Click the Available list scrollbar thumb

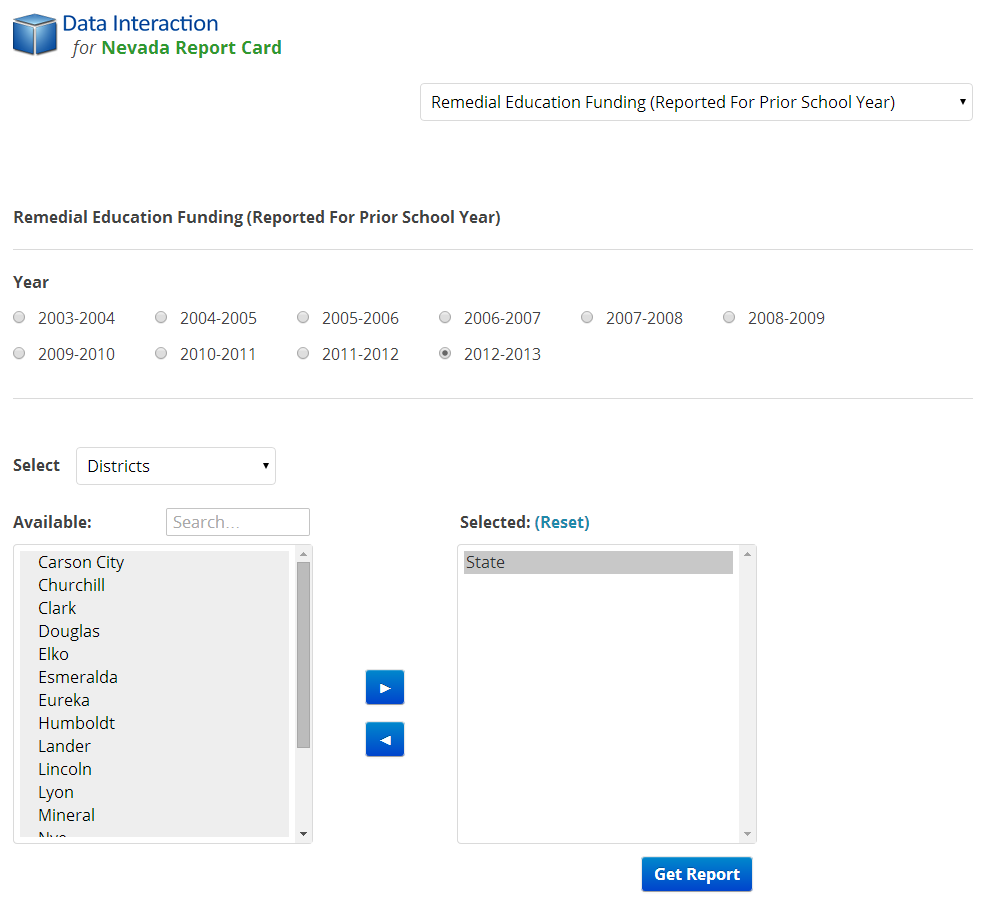(x=303, y=655)
